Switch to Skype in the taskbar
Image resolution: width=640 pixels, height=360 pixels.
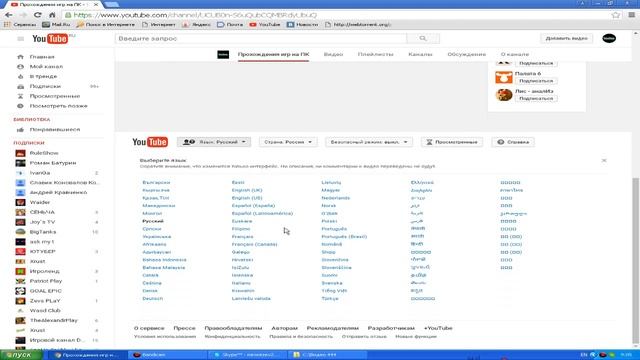247,355
